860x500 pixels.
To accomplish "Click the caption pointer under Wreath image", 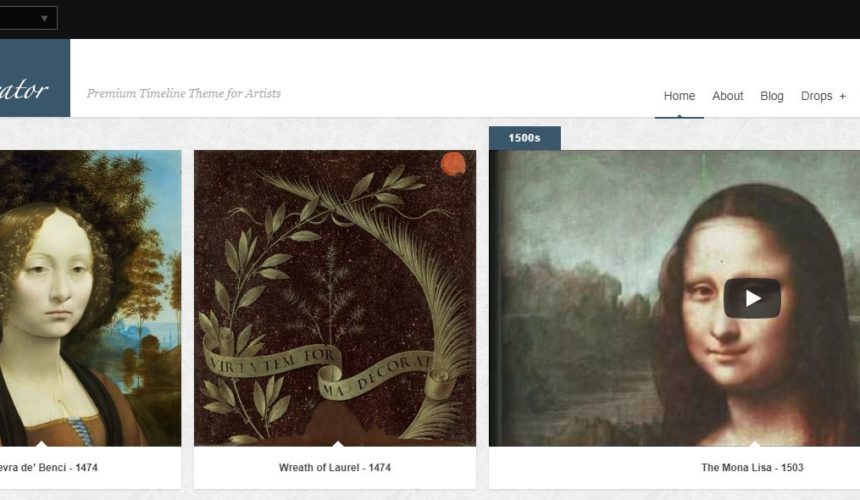I will tap(337, 443).
